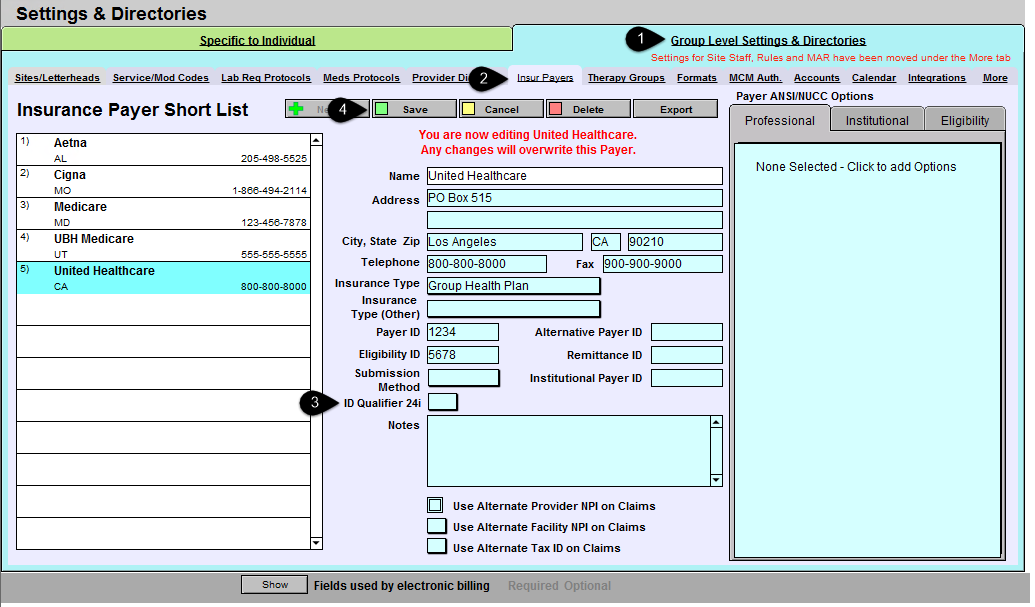The height and width of the screenshot is (607, 1035).
Task: Open the ID Qualifier 24i dropdown
Action: [x=442, y=402]
